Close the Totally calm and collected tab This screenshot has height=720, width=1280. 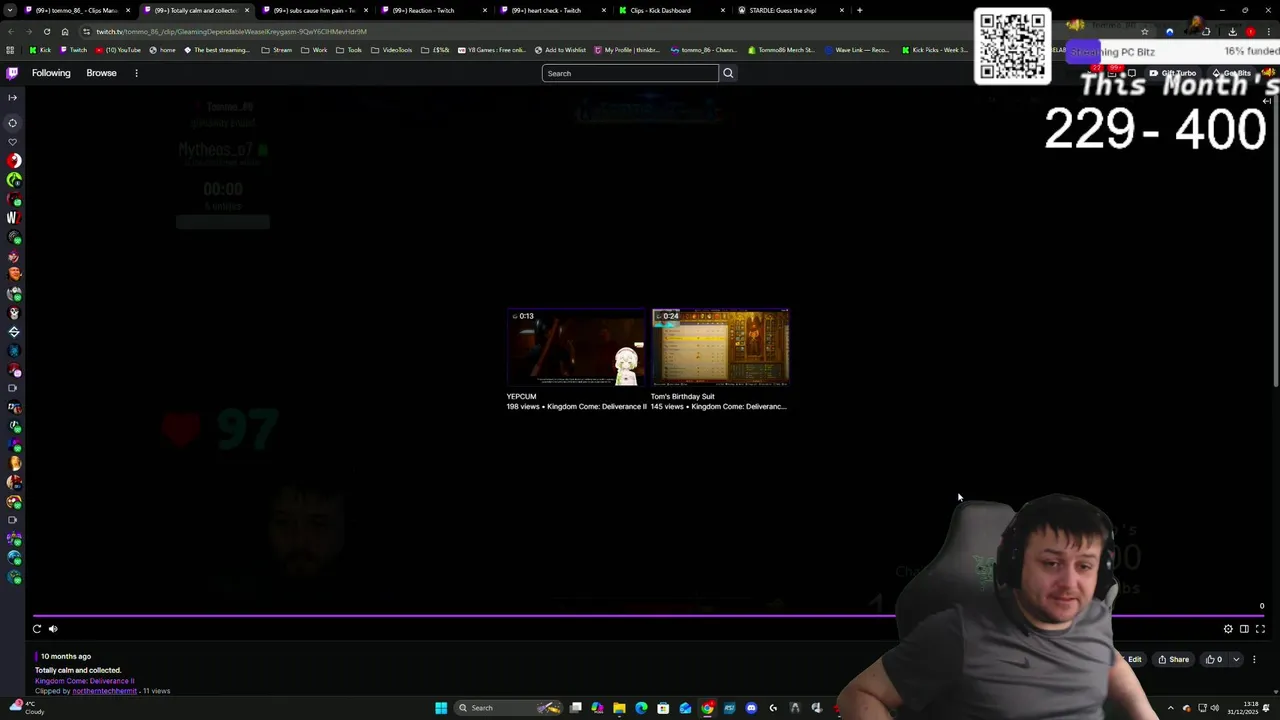coord(247,10)
